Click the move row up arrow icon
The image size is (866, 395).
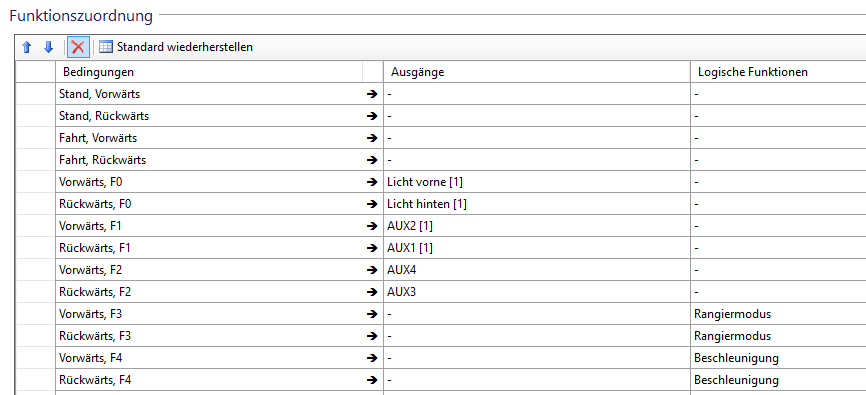tap(27, 47)
